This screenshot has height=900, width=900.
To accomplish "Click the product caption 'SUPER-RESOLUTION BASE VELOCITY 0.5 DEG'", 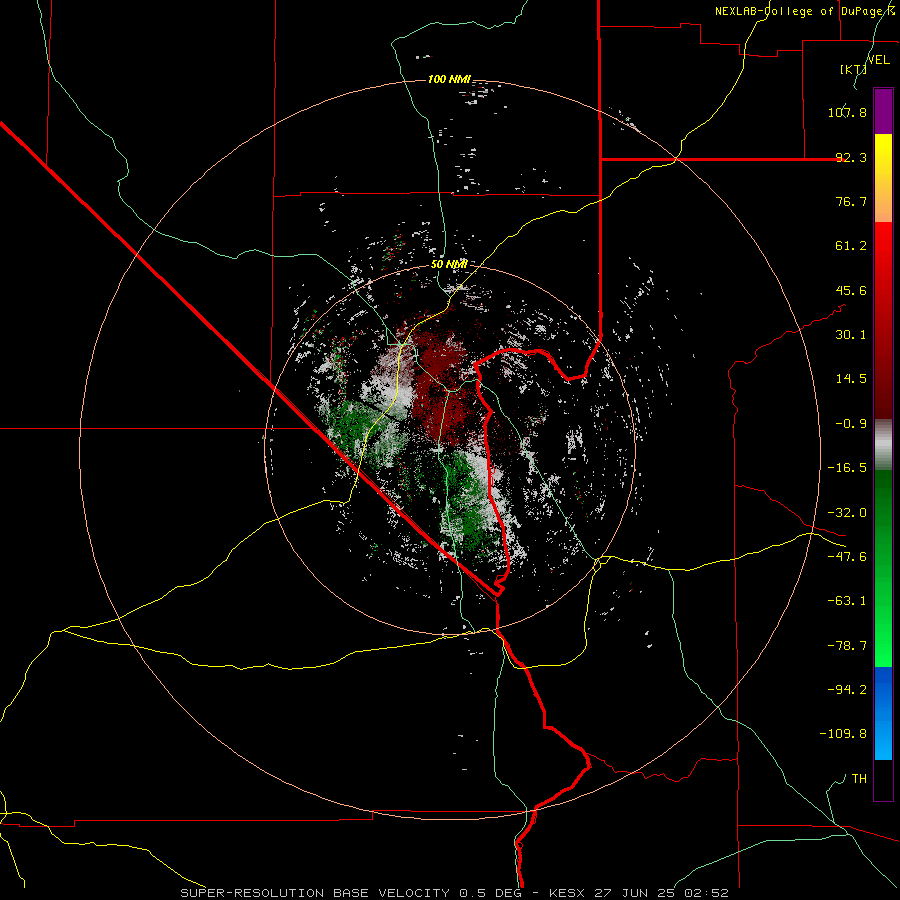I will (351, 893).
